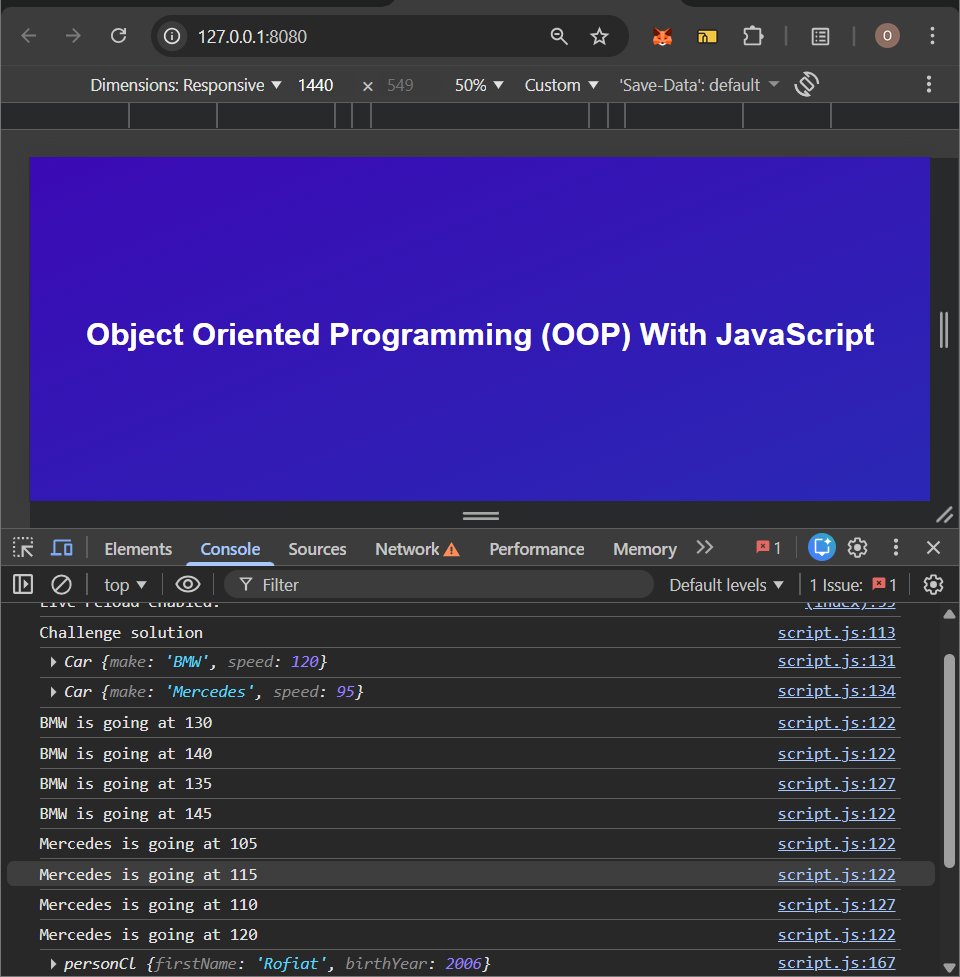Screen dimensions: 960x977
Task: Open the script.js:113 source link
Action: tap(836, 633)
